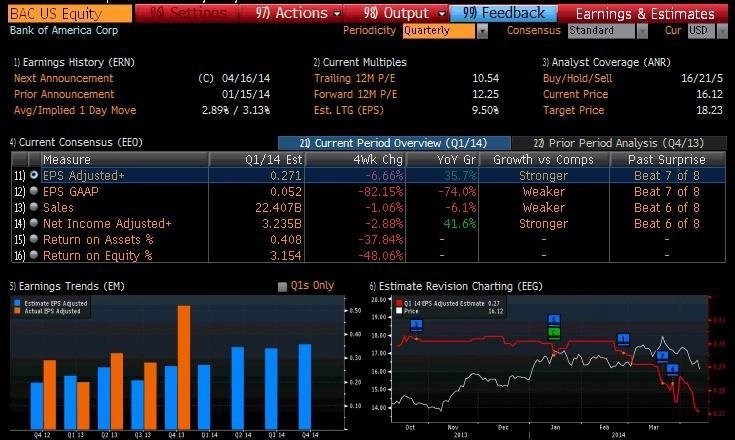Click the blue Q4 14 estimate bar
The height and width of the screenshot is (440, 735).
coord(305,387)
